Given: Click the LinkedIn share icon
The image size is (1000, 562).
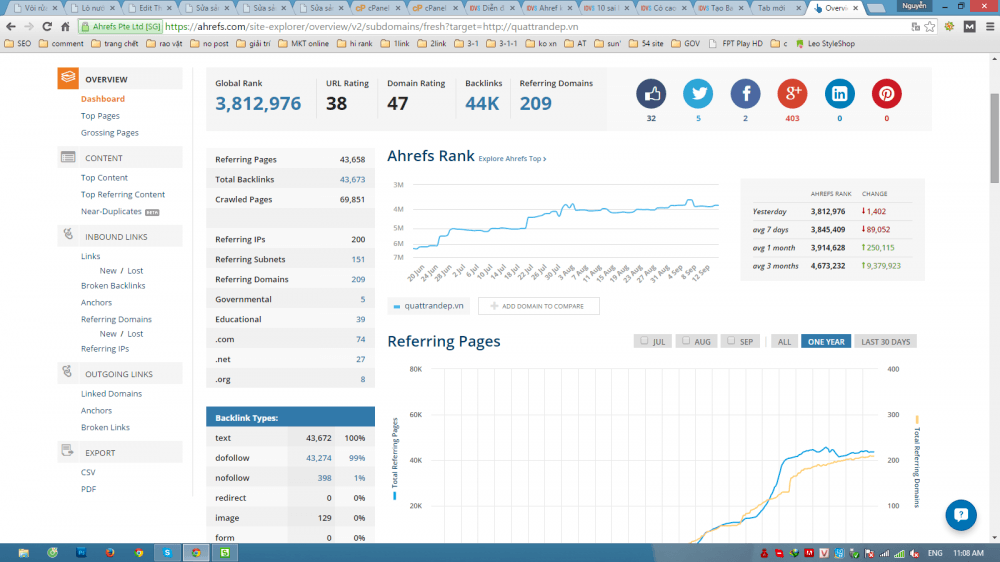Looking at the screenshot, I should [839, 94].
